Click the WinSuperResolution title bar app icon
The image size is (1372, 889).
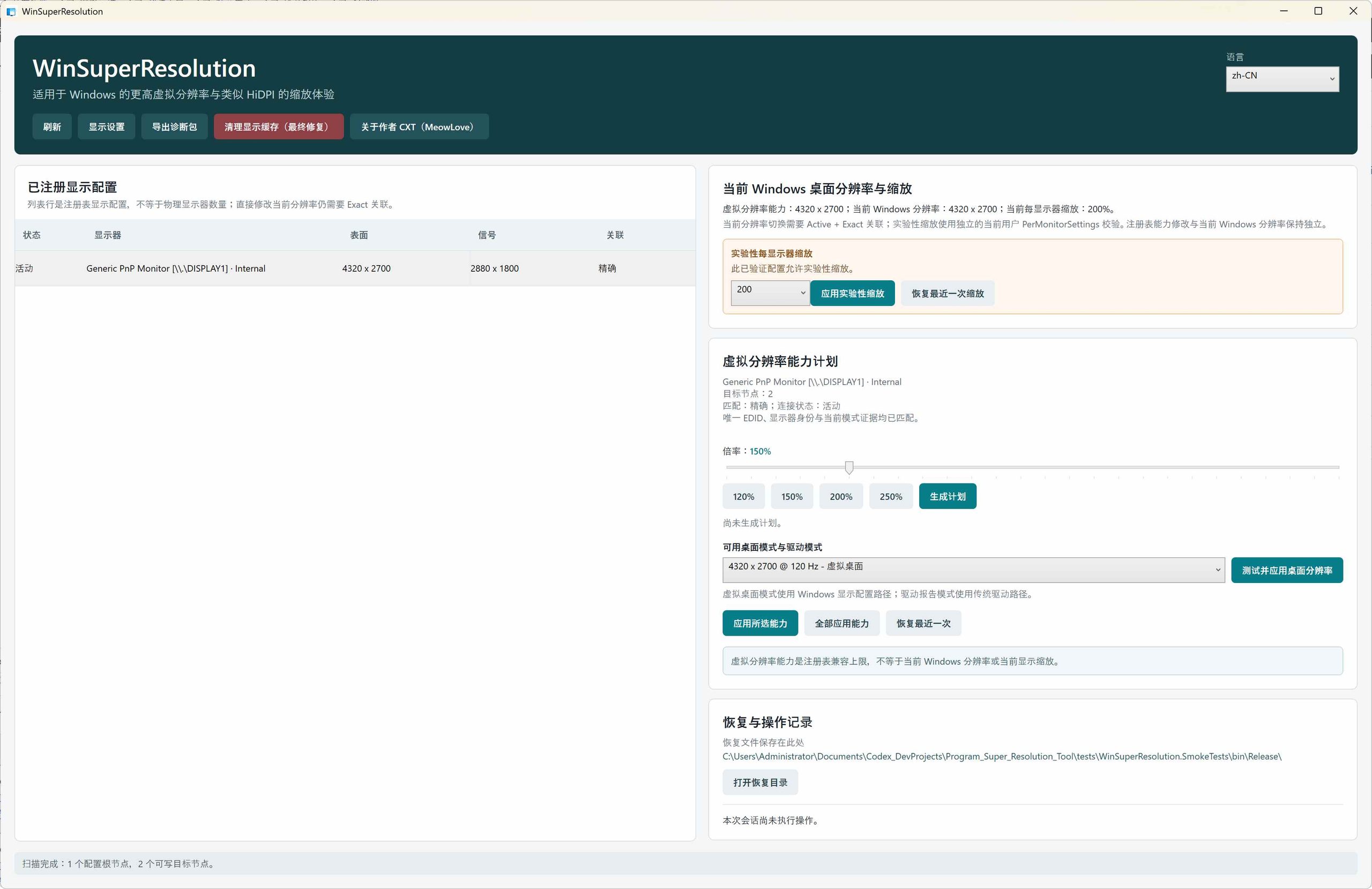pyautogui.click(x=11, y=12)
